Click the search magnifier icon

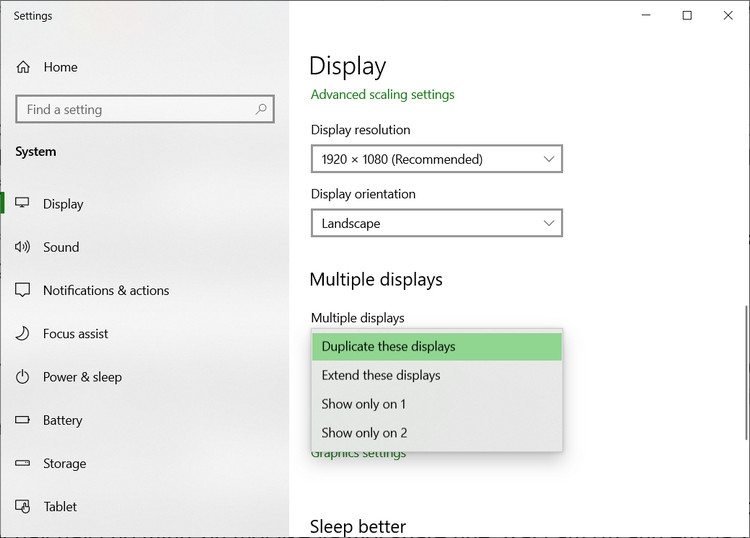tap(261, 109)
